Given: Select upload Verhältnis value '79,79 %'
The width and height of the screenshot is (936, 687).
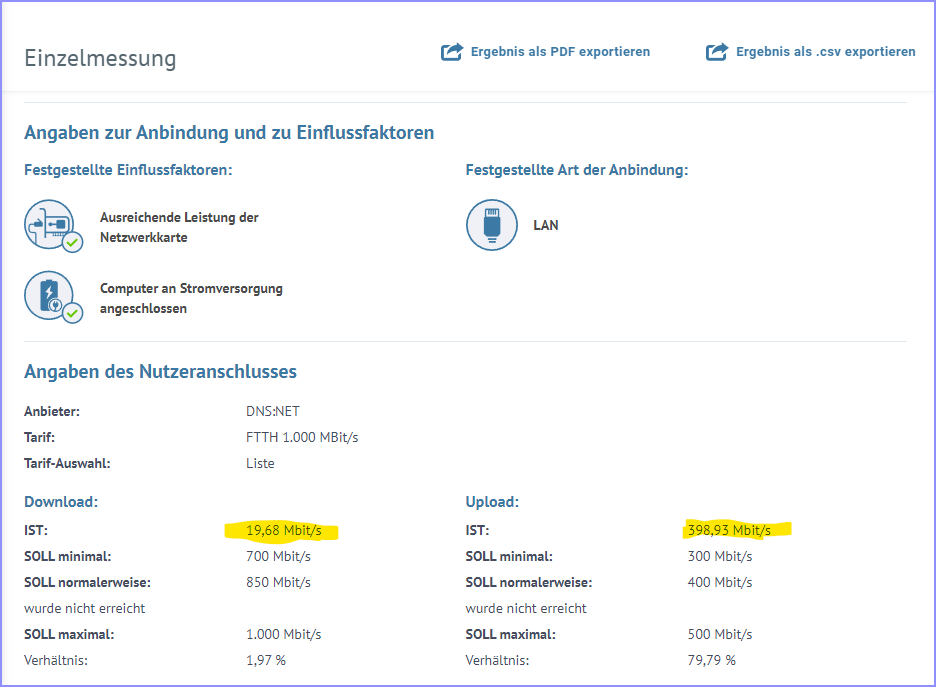Looking at the screenshot, I should (x=712, y=661).
